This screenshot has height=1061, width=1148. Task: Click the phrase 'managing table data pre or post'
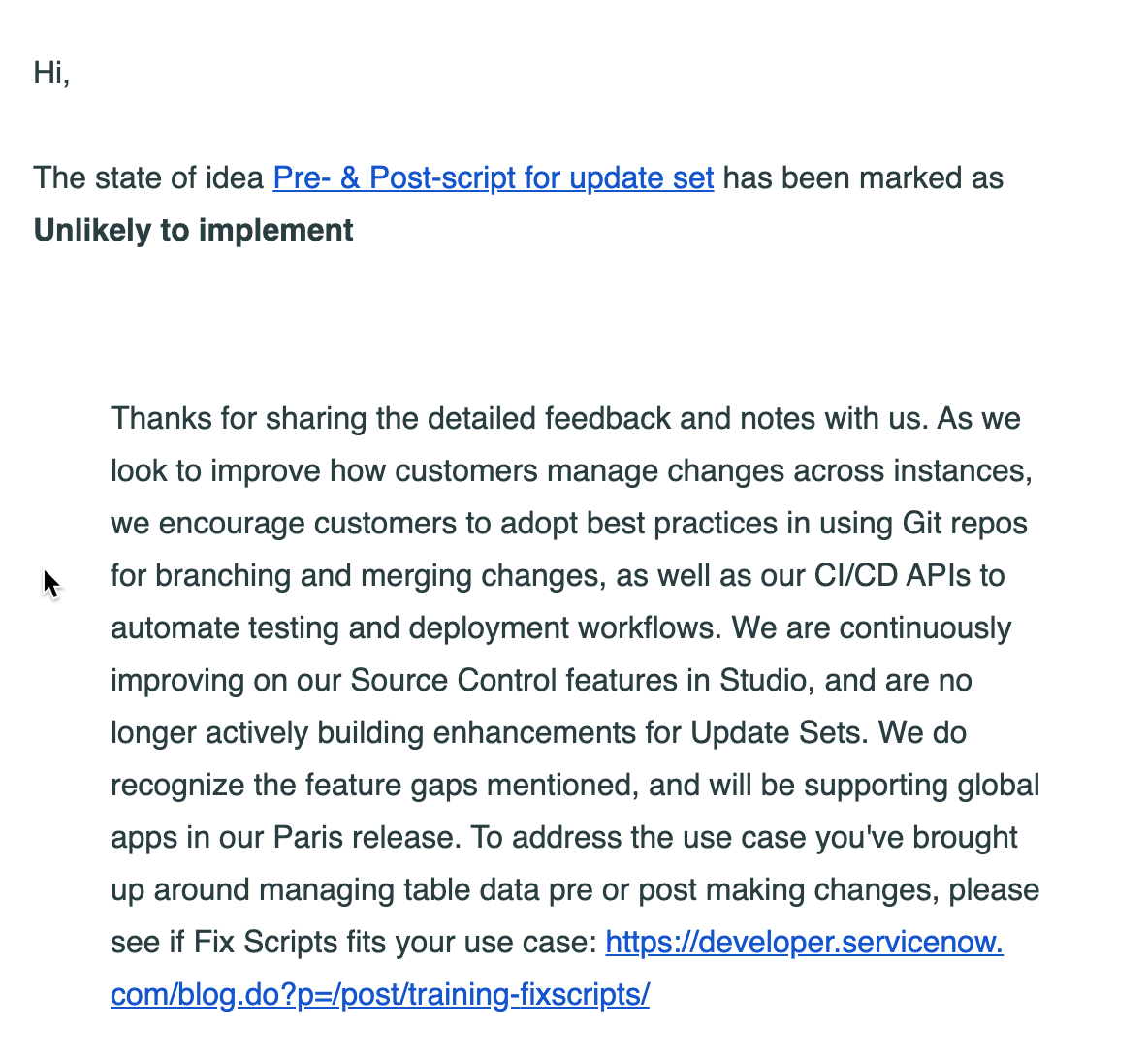(x=444, y=890)
